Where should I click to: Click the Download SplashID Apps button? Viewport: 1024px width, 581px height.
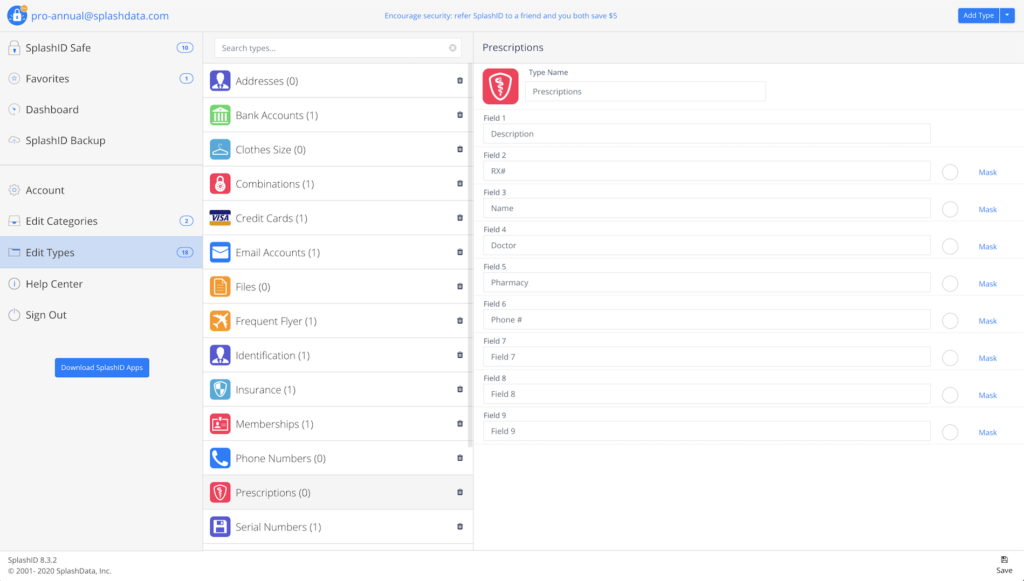(x=102, y=368)
